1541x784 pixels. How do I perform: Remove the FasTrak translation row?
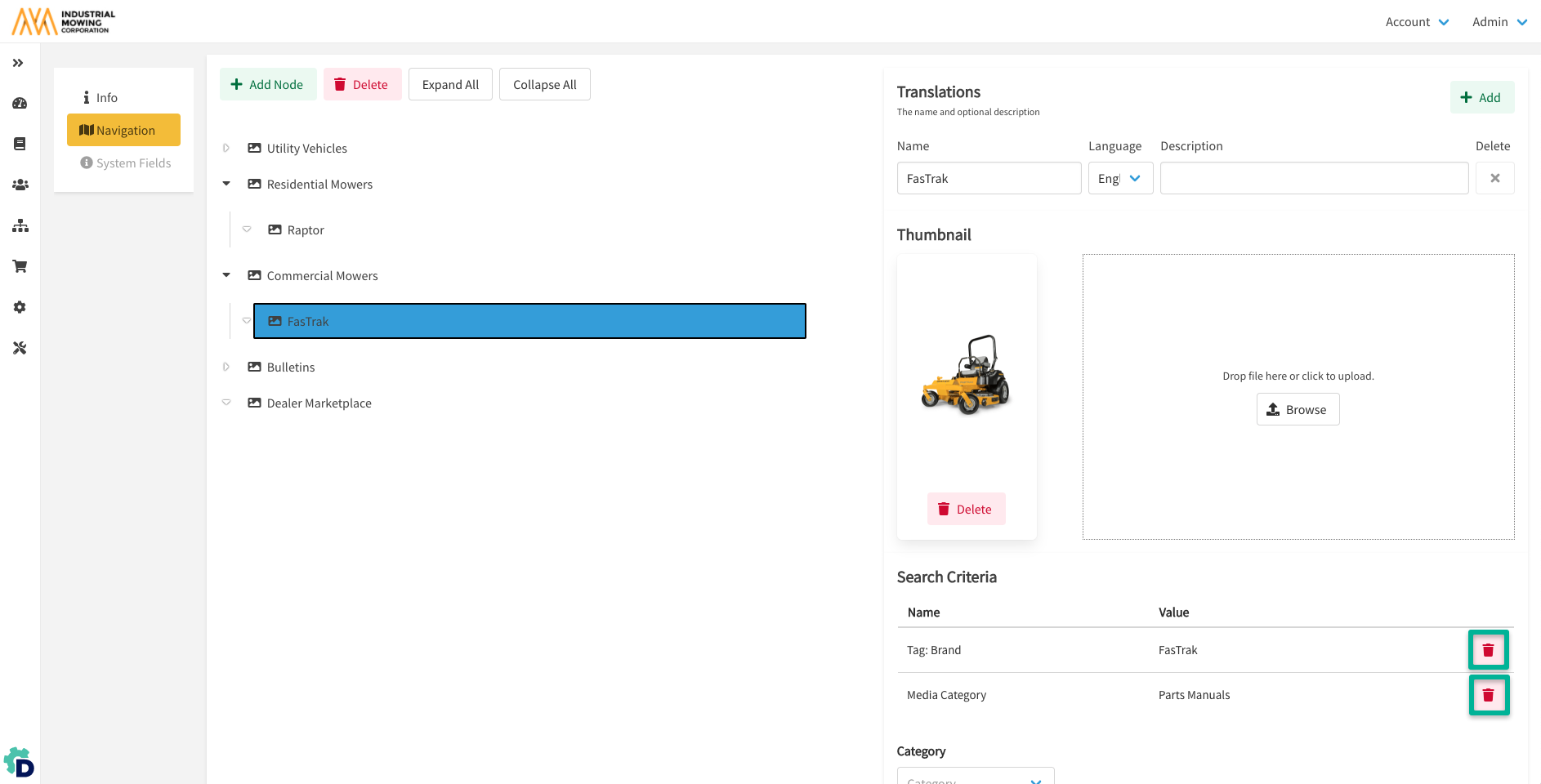tap(1494, 178)
